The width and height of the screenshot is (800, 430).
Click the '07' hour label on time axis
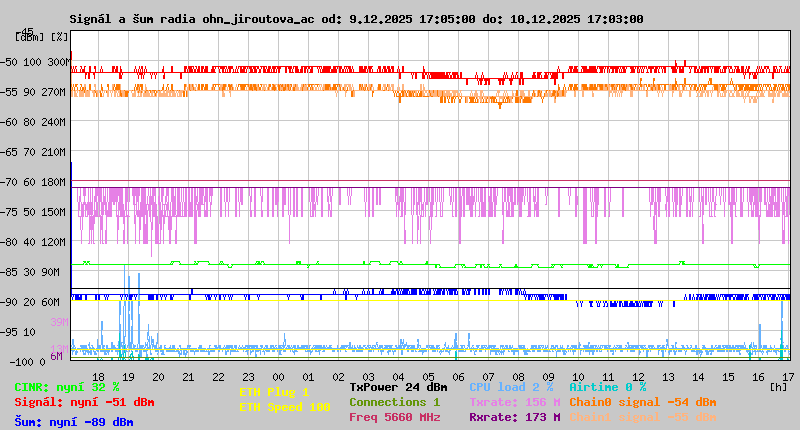[488, 377]
